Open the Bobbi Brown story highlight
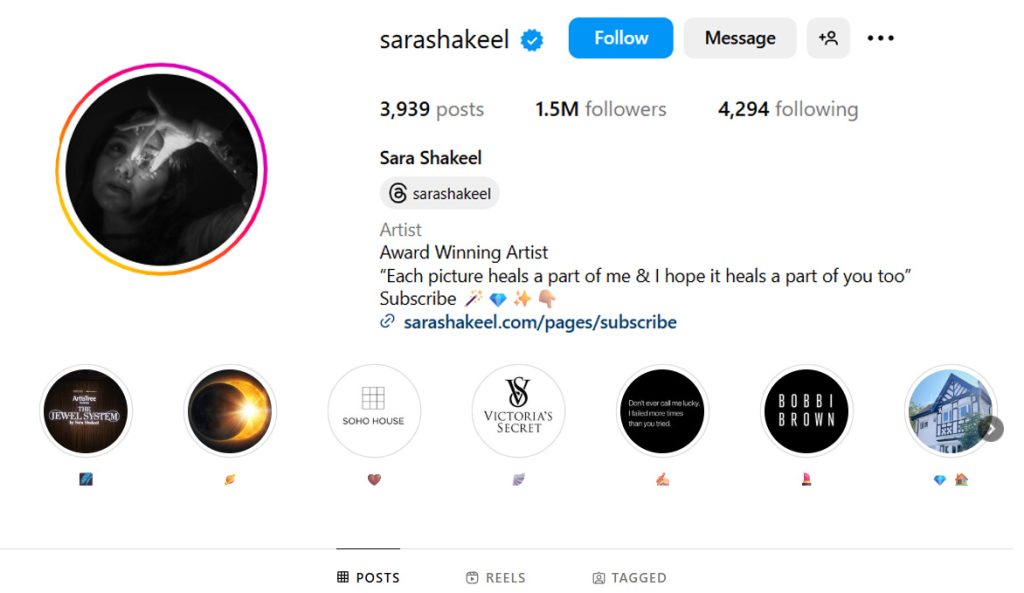This screenshot has height=593, width=1024. click(807, 411)
